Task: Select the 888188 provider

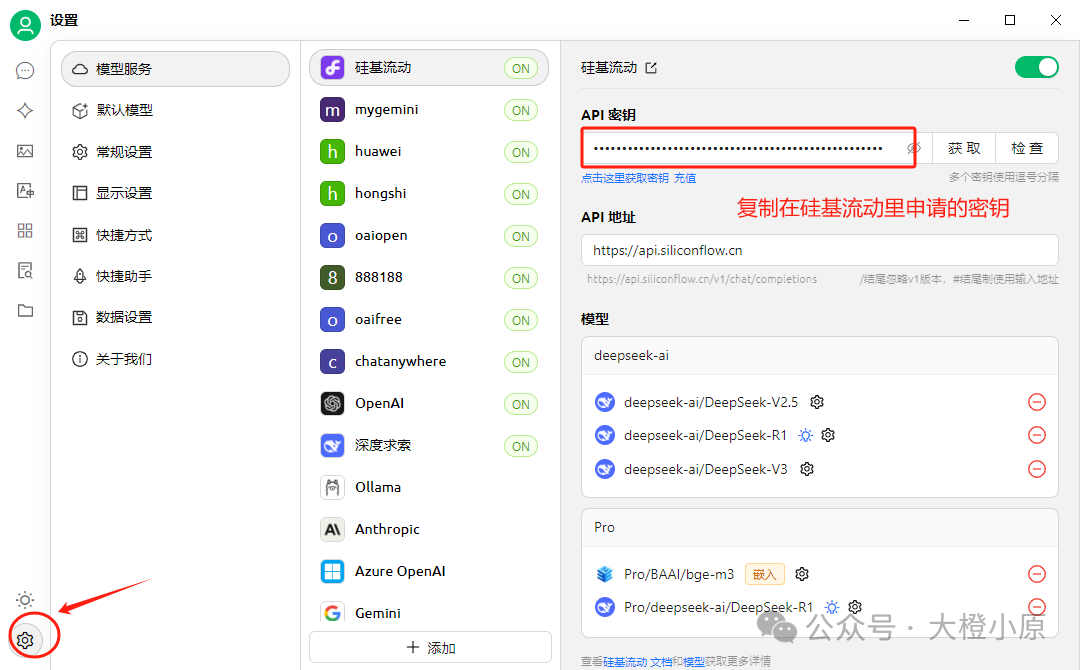Action: pyautogui.click(x=429, y=278)
